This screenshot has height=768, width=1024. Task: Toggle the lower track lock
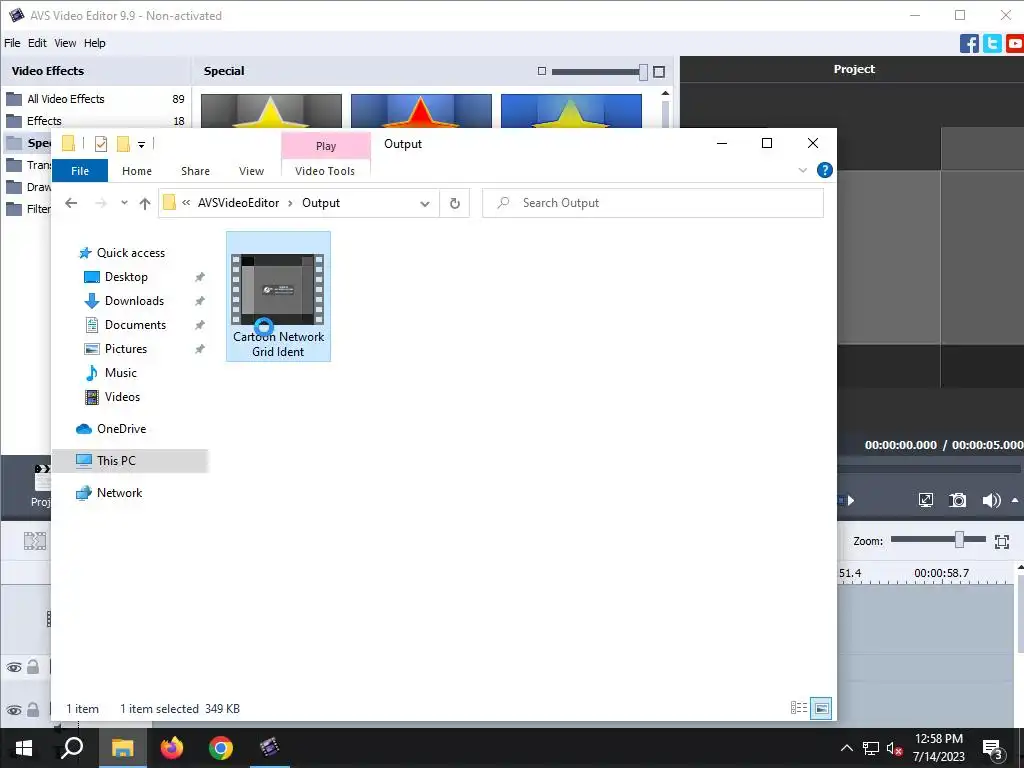click(33, 709)
